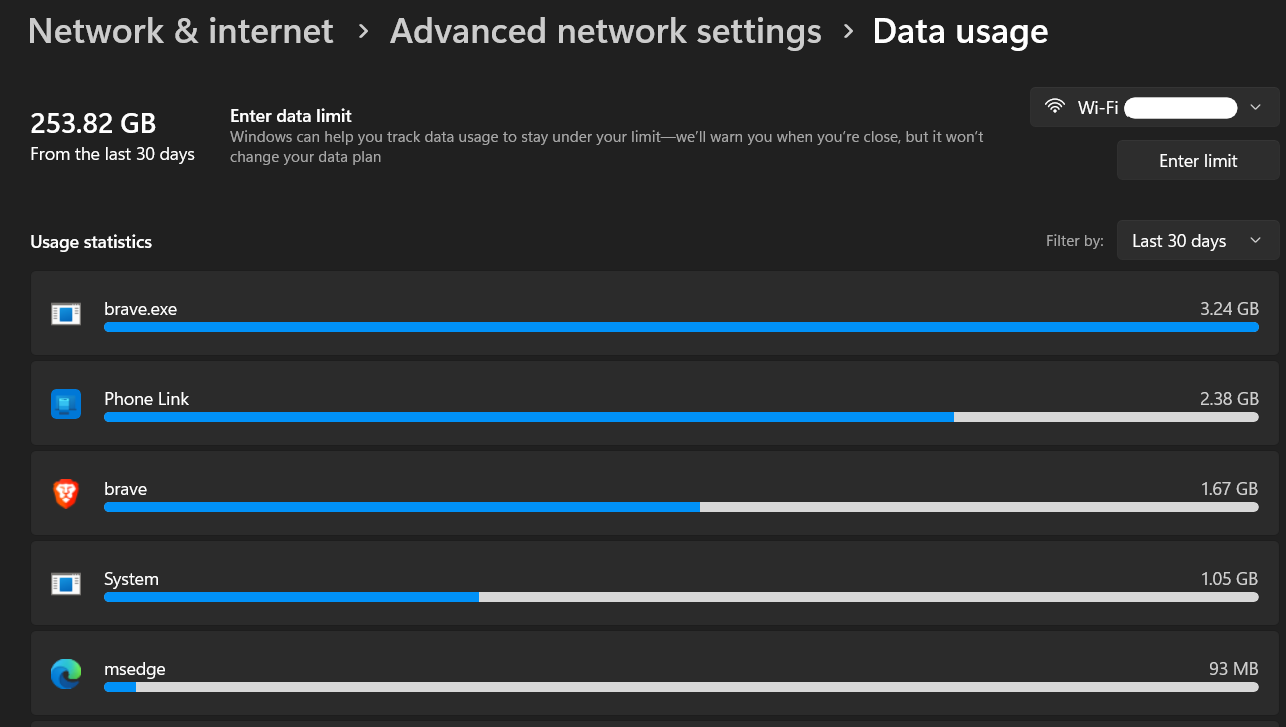Image resolution: width=1286 pixels, height=727 pixels.
Task: Go back to Network & internet
Action: coord(181,31)
